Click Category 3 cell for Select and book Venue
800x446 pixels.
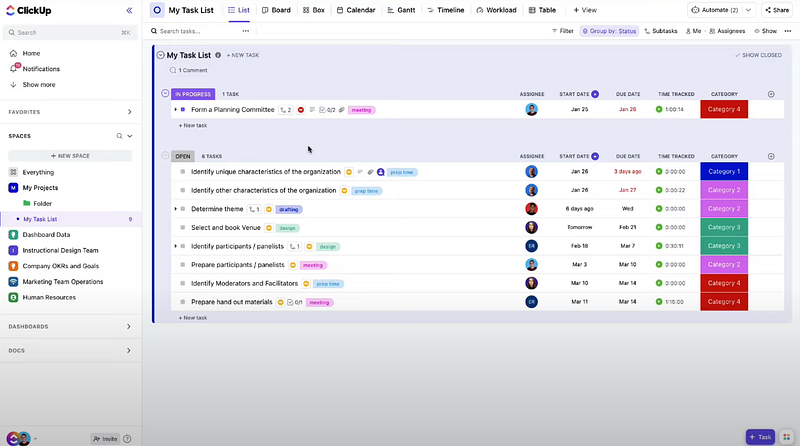tap(724, 228)
